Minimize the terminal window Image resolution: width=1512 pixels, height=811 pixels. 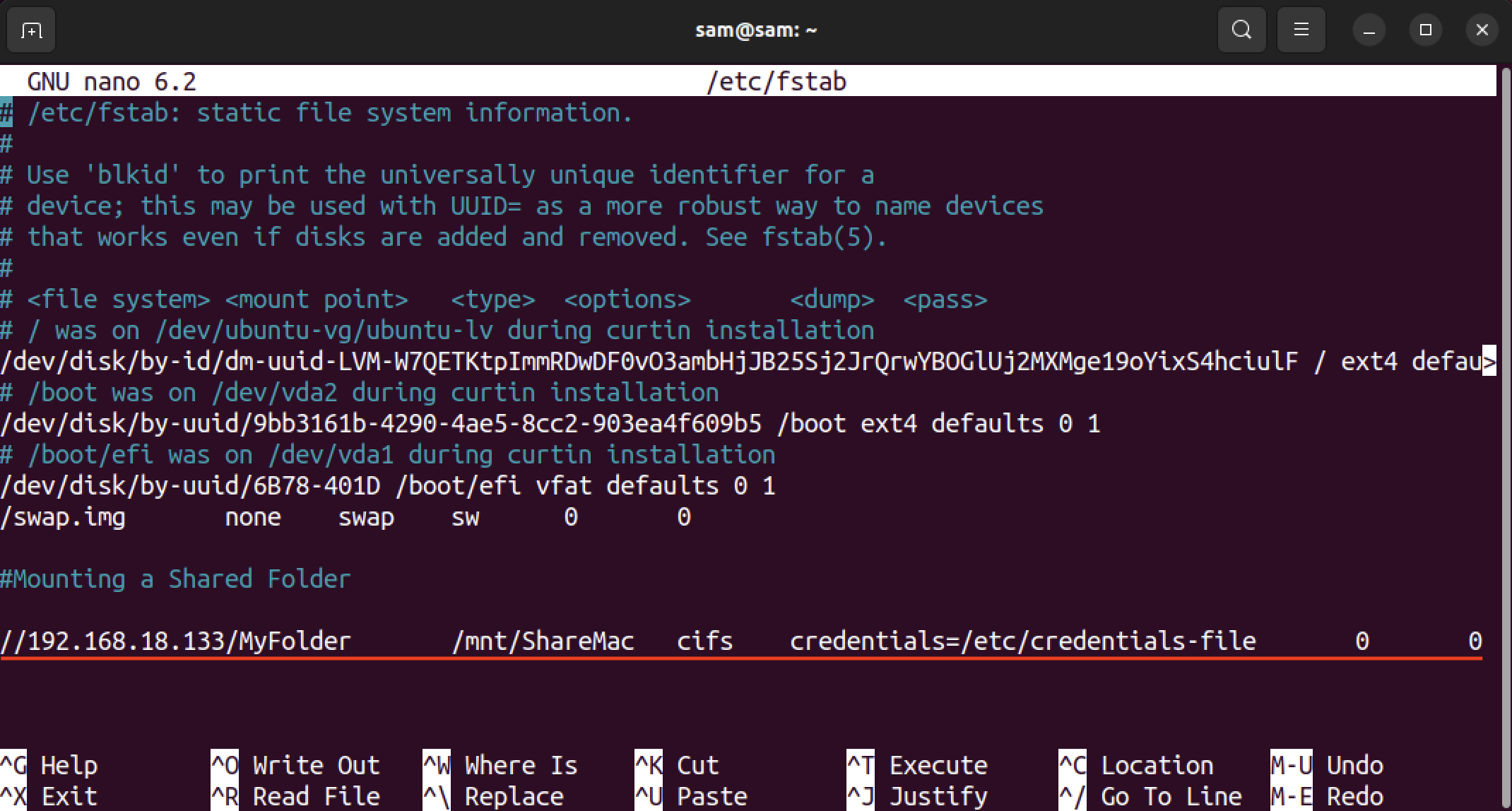tap(1369, 30)
